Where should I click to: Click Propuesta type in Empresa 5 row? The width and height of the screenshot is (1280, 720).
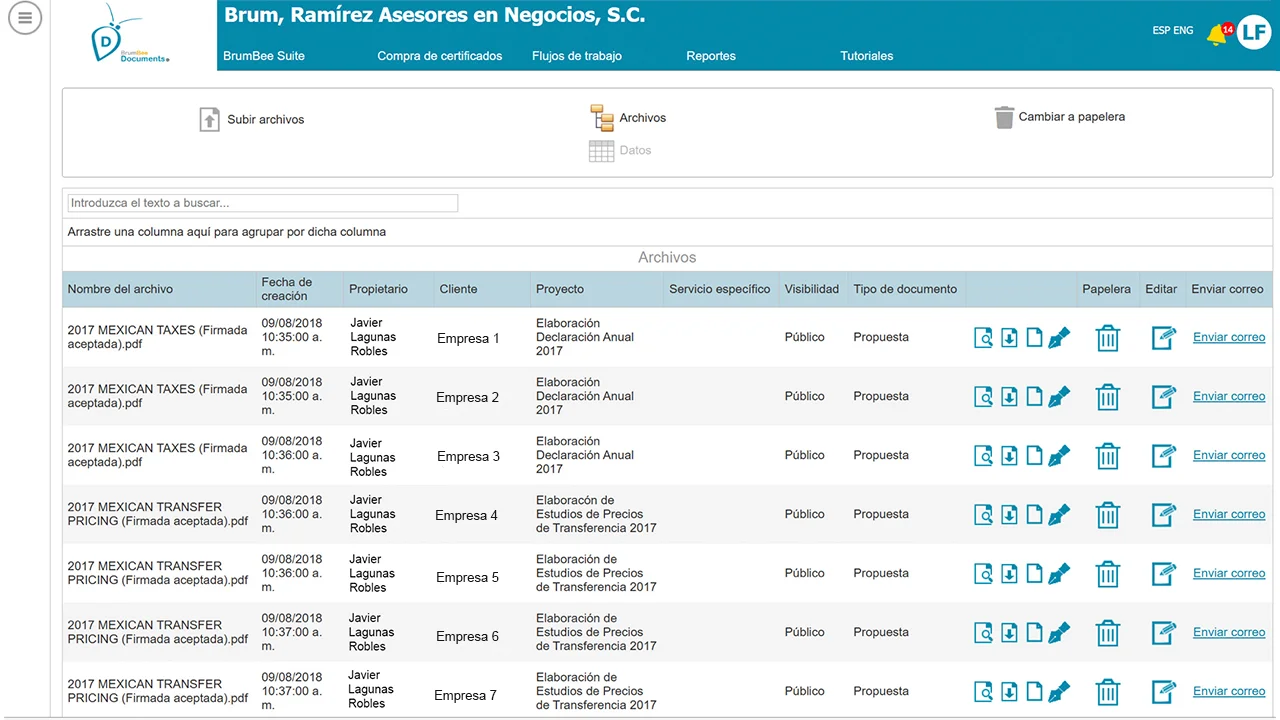[881, 574]
